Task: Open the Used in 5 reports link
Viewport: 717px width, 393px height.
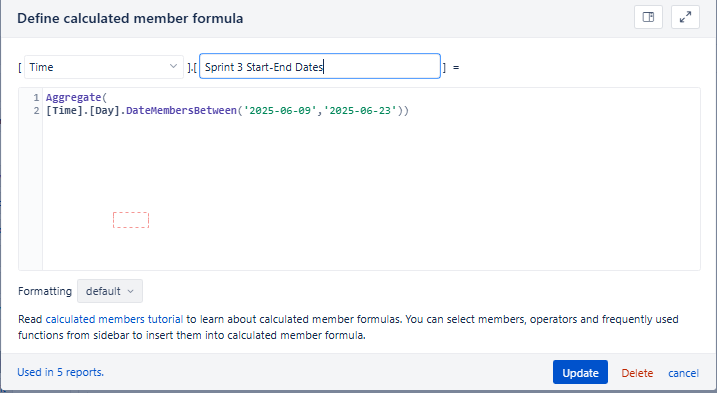Action: [60, 372]
